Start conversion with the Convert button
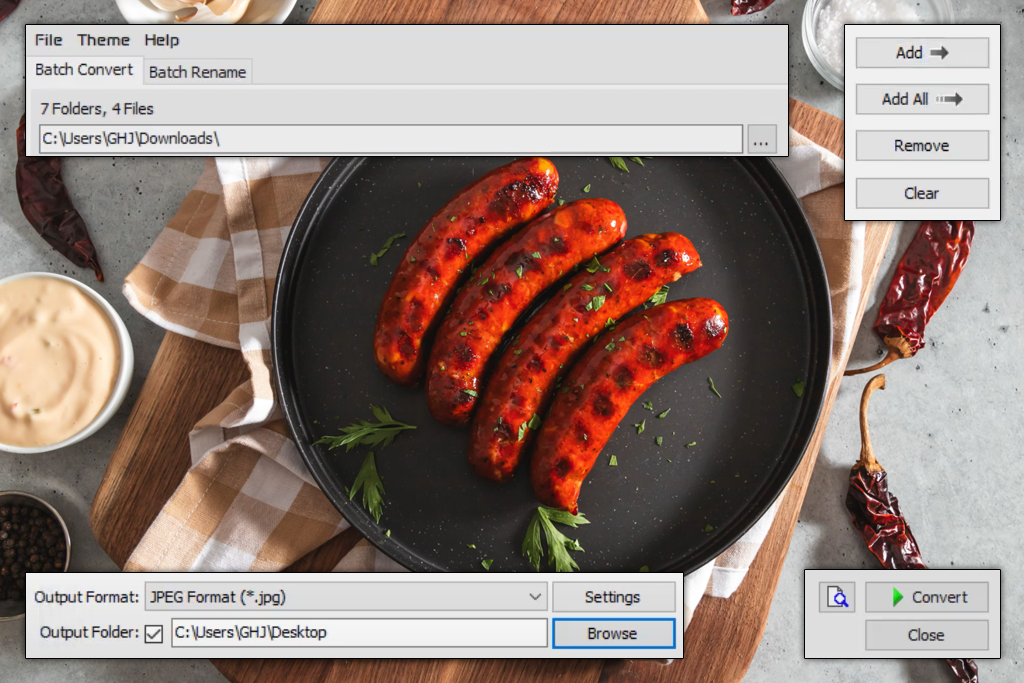This screenshot has width=1024, height=683. 927,597
